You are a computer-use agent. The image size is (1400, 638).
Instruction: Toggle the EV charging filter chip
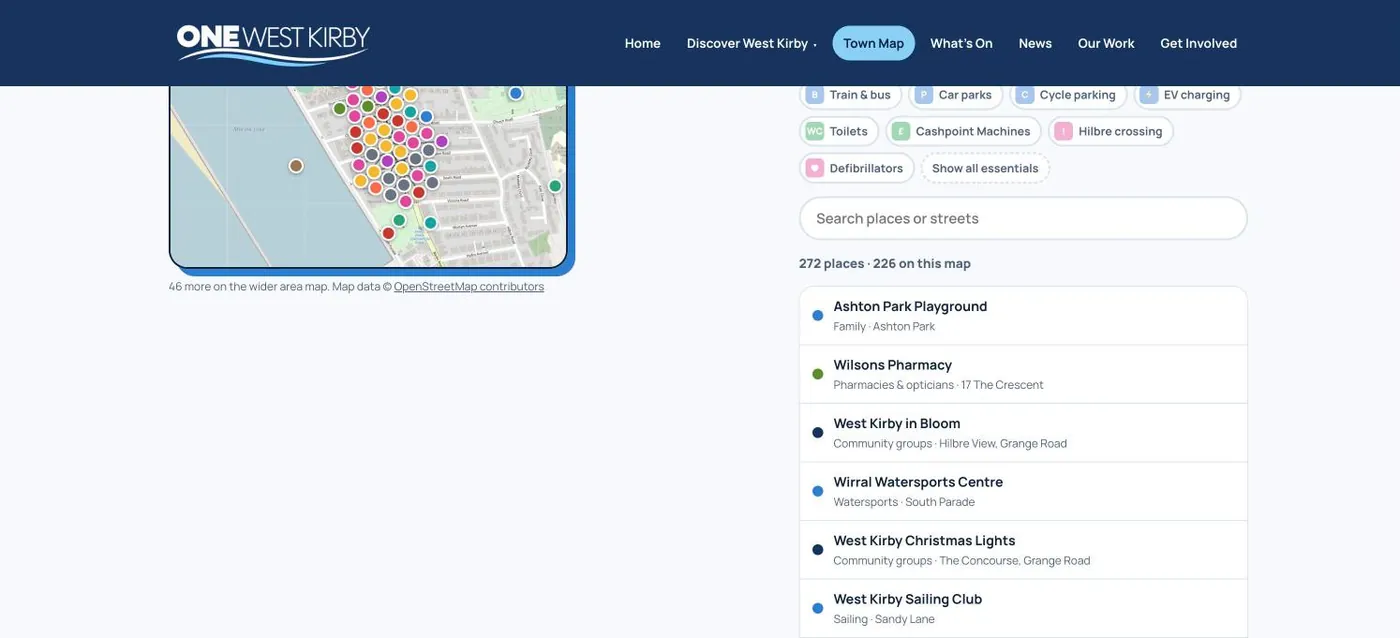click(x=1187, y=95)
